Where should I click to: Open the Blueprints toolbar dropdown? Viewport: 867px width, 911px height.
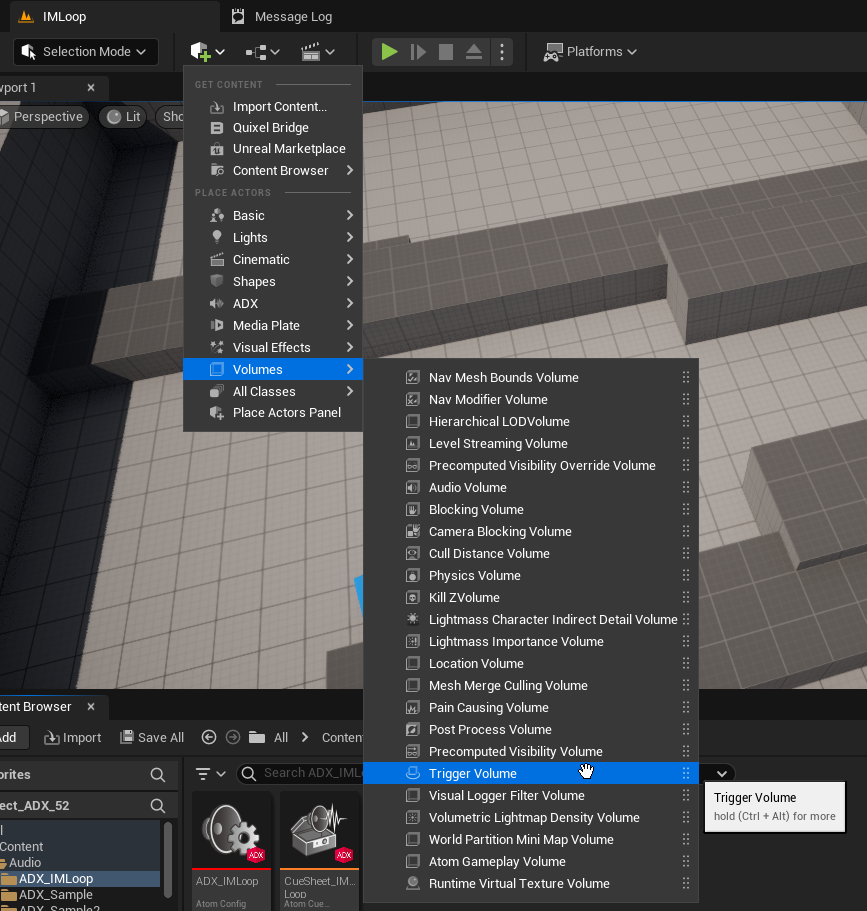coord(262,52)
